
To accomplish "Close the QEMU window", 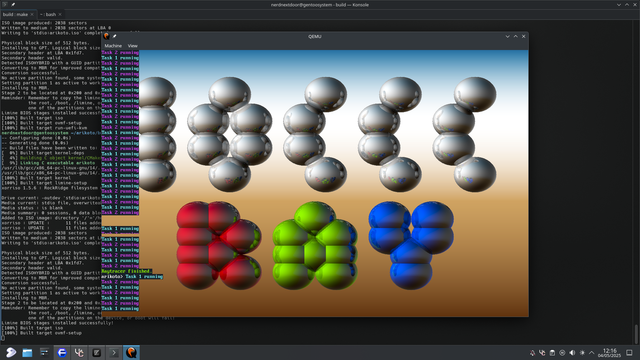I will (x=524, y=36).
